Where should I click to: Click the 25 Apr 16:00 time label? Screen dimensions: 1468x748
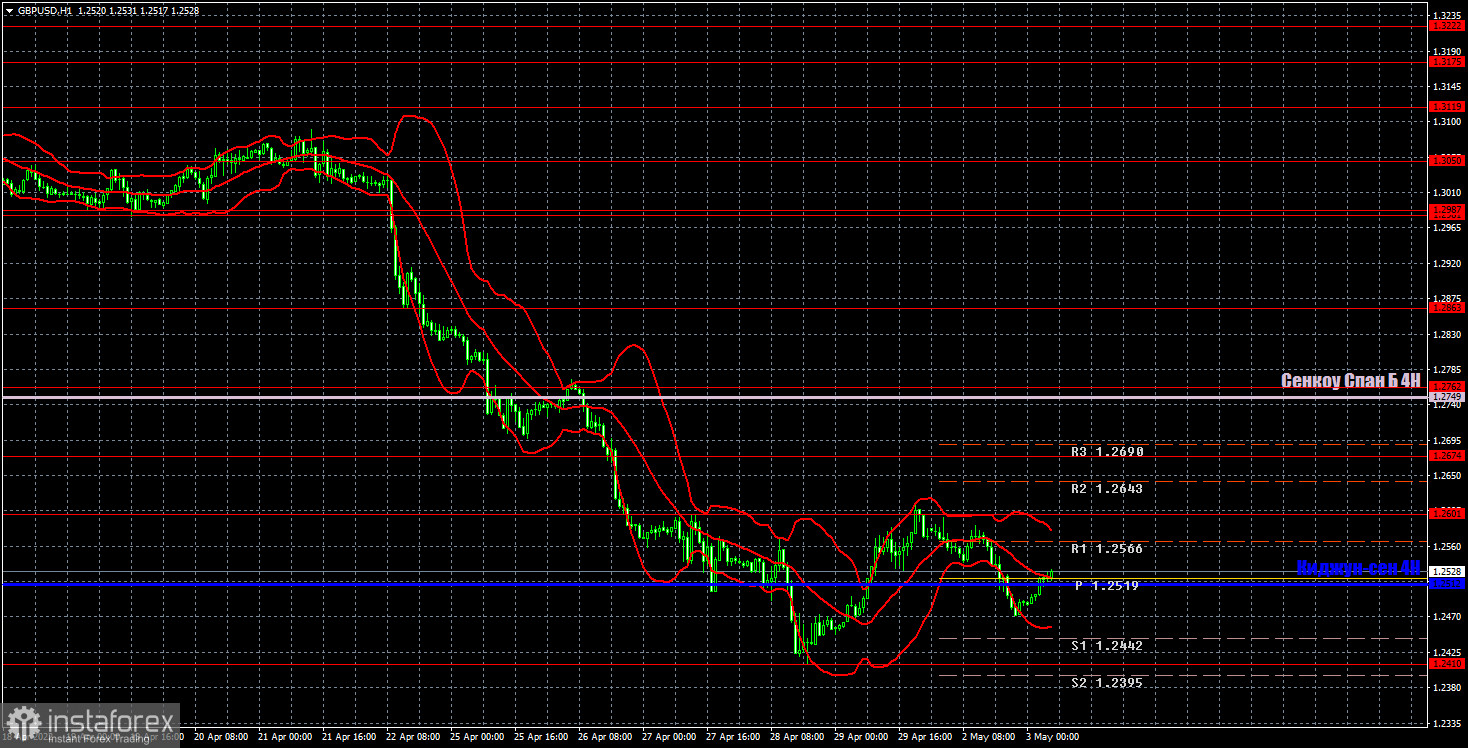[543, 737]
